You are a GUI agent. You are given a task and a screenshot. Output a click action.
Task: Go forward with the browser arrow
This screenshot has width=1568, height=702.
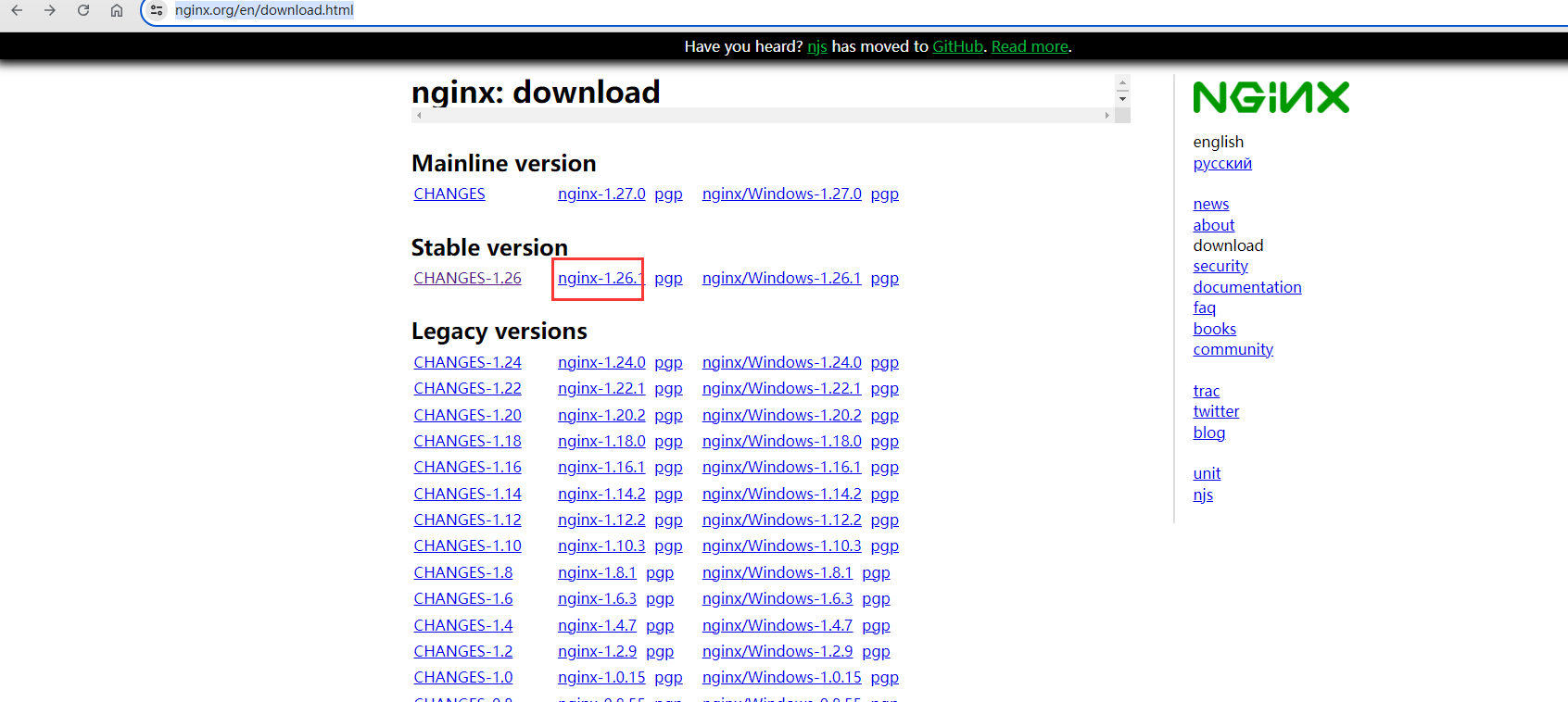[x=50, y=10]
